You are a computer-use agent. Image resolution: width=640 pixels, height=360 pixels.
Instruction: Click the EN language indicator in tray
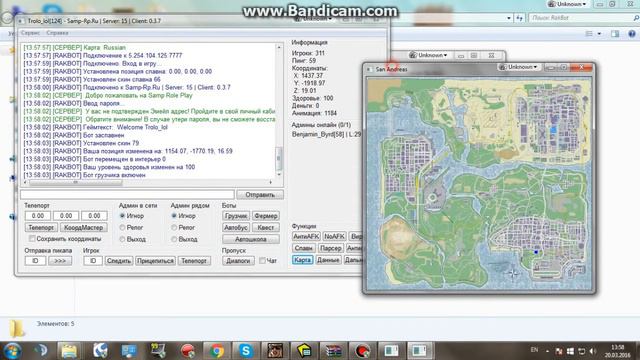pyautogui.click(x=534, y=350)
